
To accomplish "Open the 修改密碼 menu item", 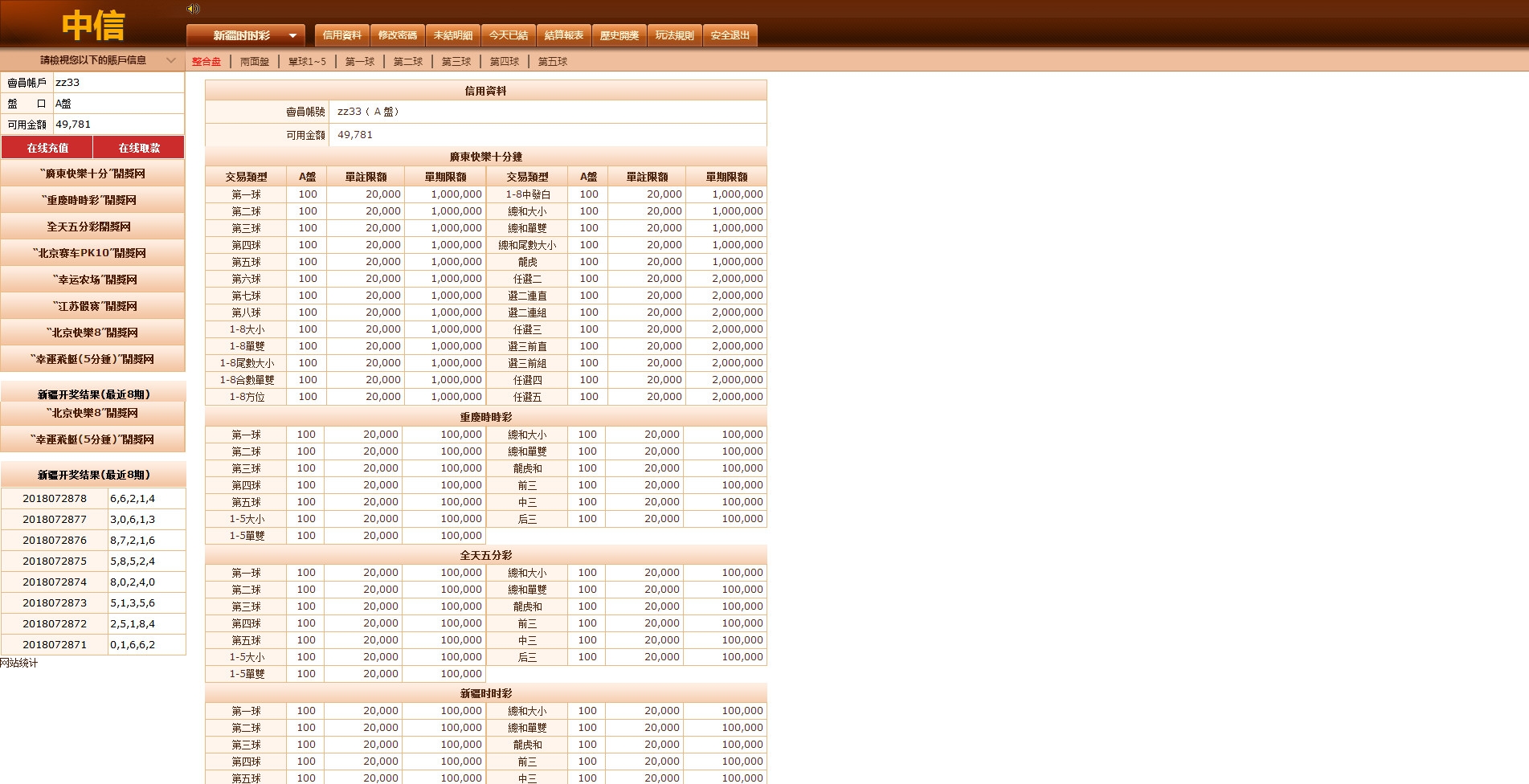I will click(397, 35).
